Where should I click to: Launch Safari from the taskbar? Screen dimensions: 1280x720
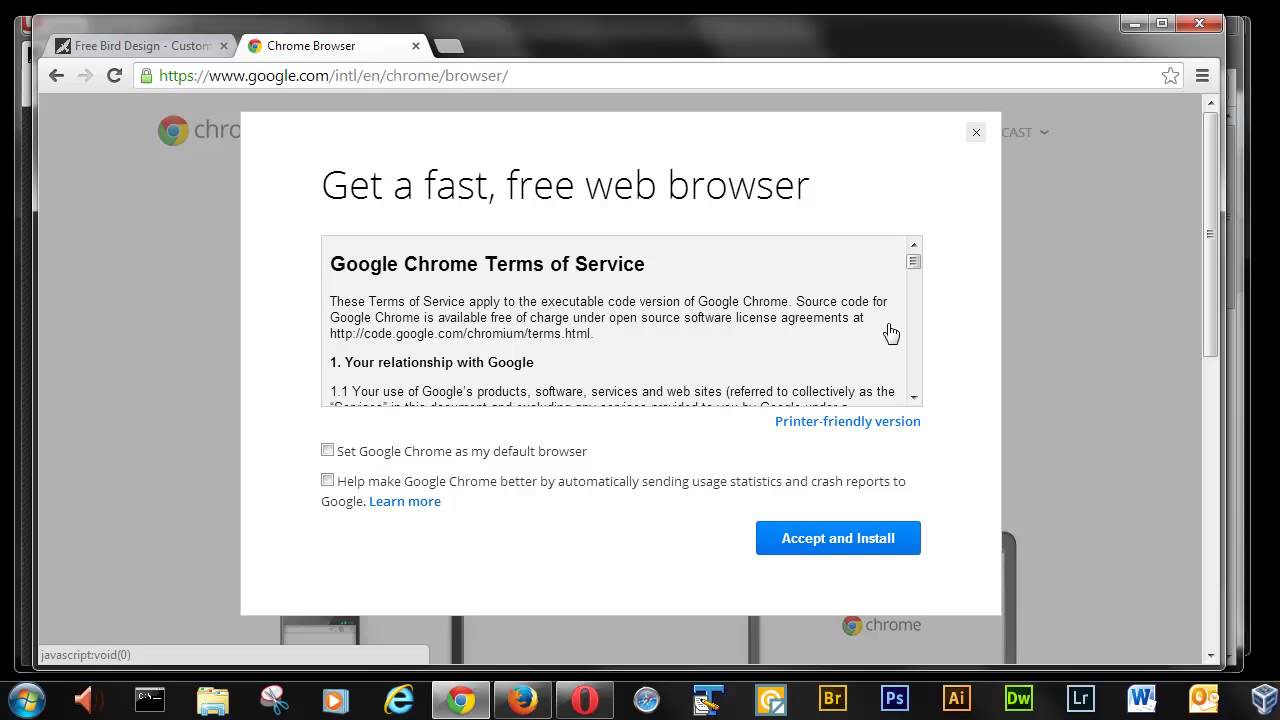click(x=646, y=699)
